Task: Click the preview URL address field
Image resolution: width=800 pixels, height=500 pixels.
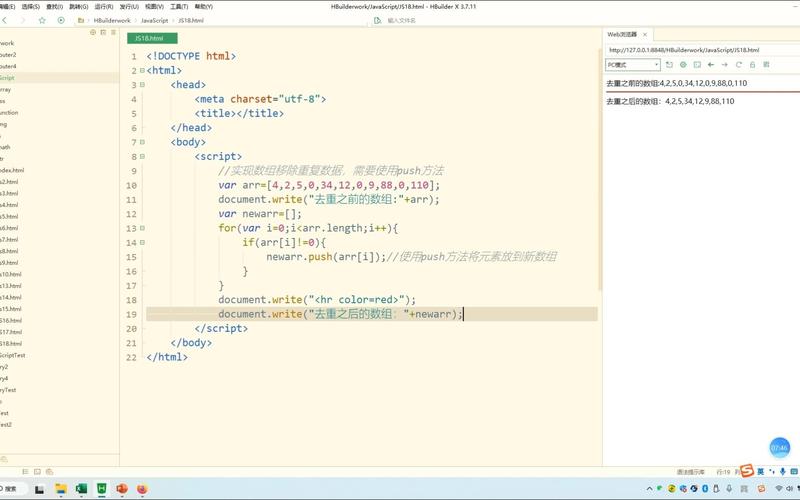Action: (701, 50)
